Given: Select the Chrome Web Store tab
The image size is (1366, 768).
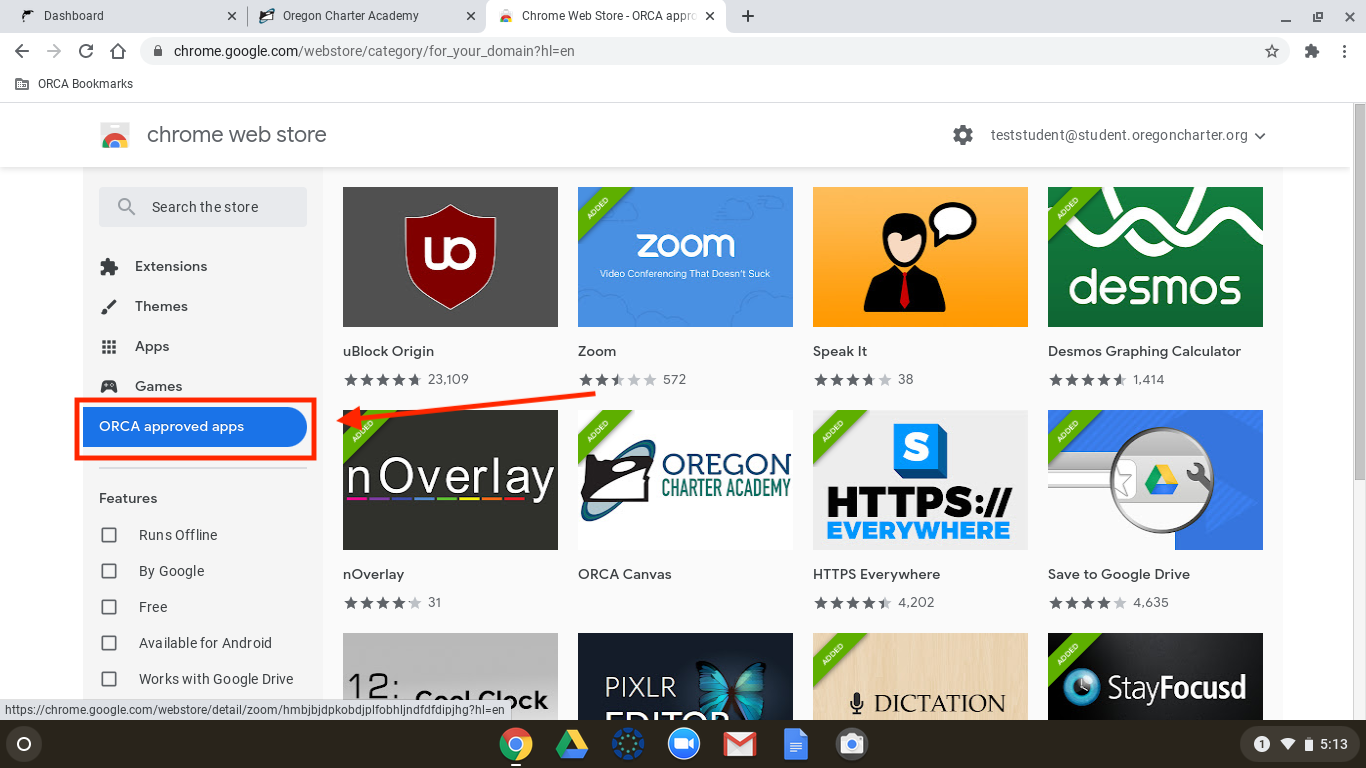Looking at the screenshot, I should point(608,16).
